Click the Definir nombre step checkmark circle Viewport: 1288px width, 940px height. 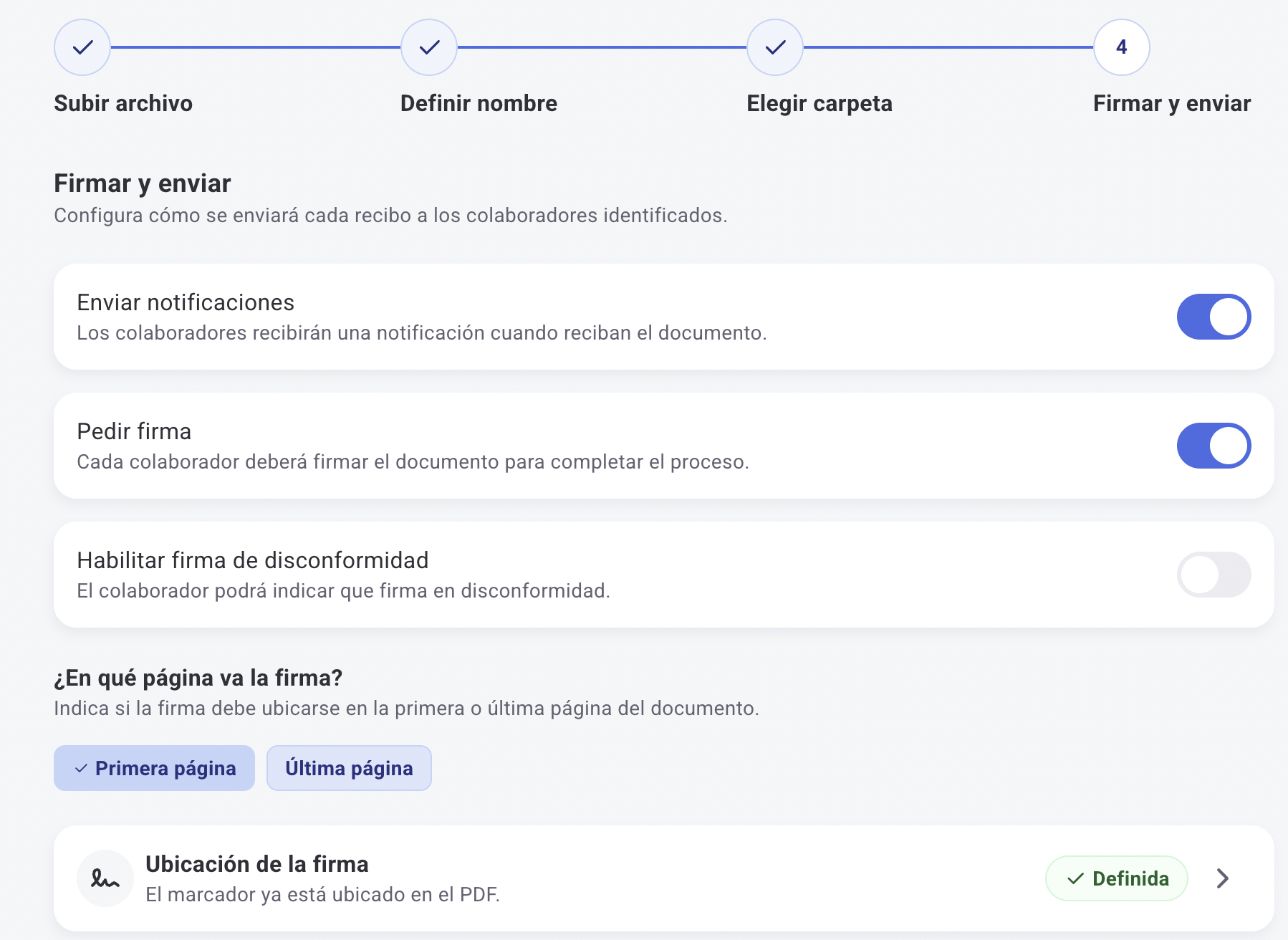point(429,47)
